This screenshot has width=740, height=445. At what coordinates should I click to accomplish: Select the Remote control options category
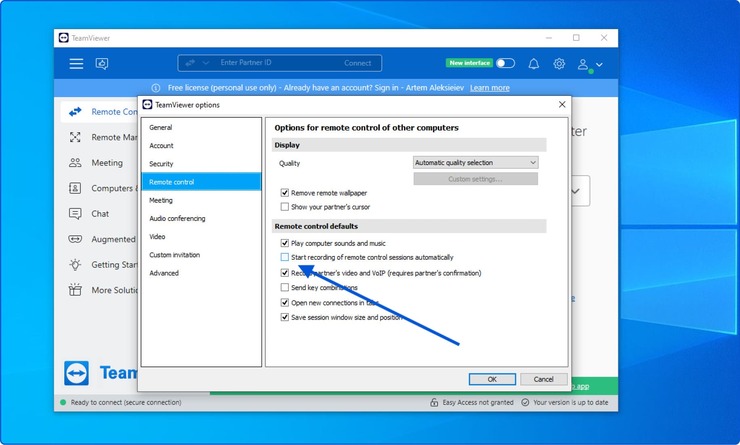(x=201, y=182)
